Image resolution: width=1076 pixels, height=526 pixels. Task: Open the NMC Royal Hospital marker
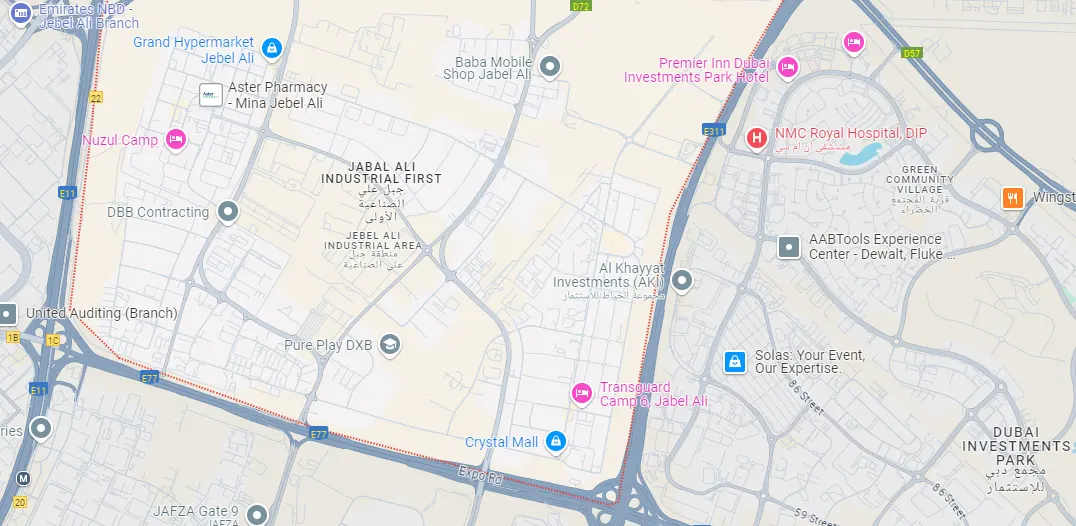tap(757, 138)
